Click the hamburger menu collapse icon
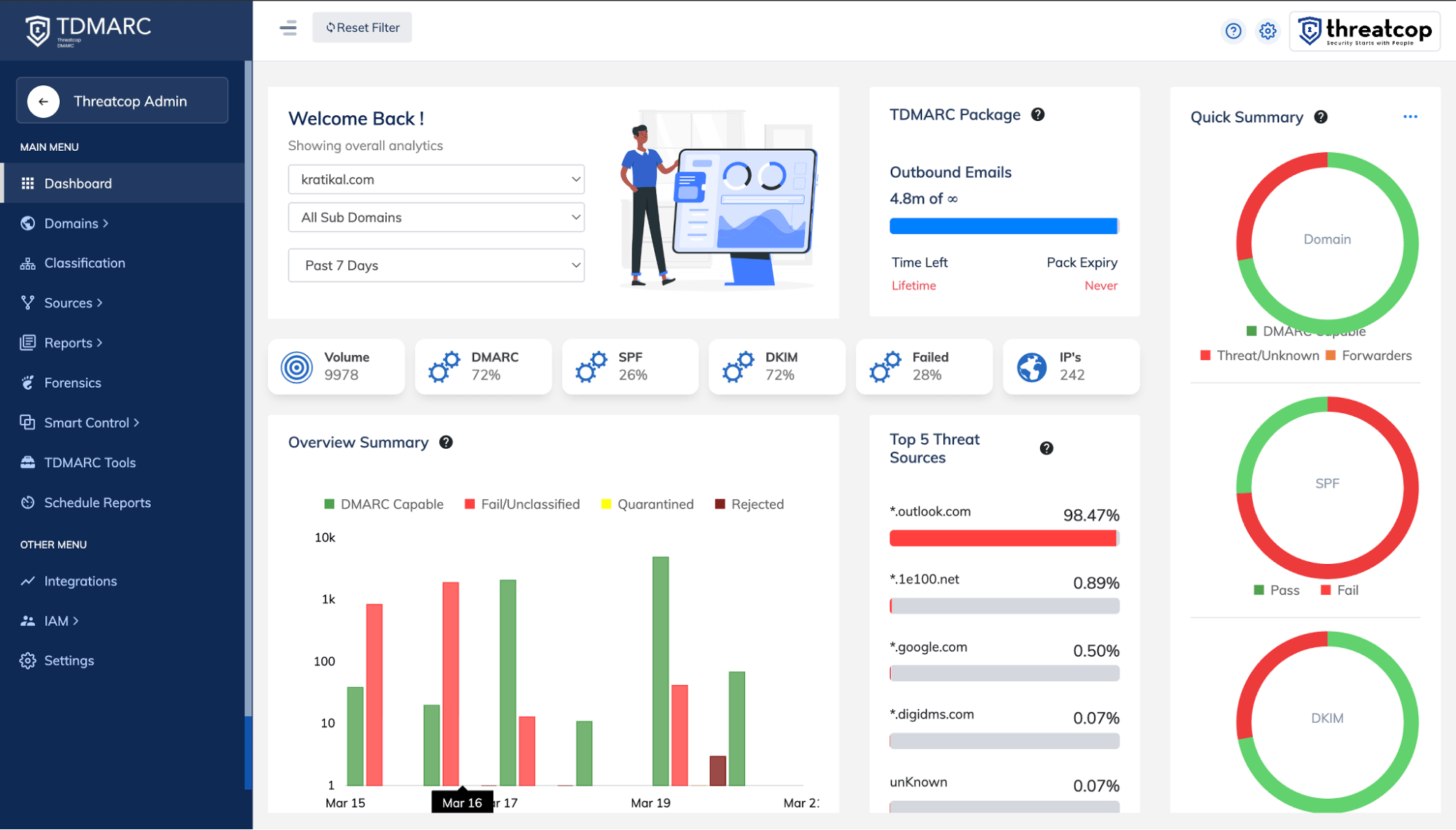The image size is (1456, 830). [x=288, y=28]
